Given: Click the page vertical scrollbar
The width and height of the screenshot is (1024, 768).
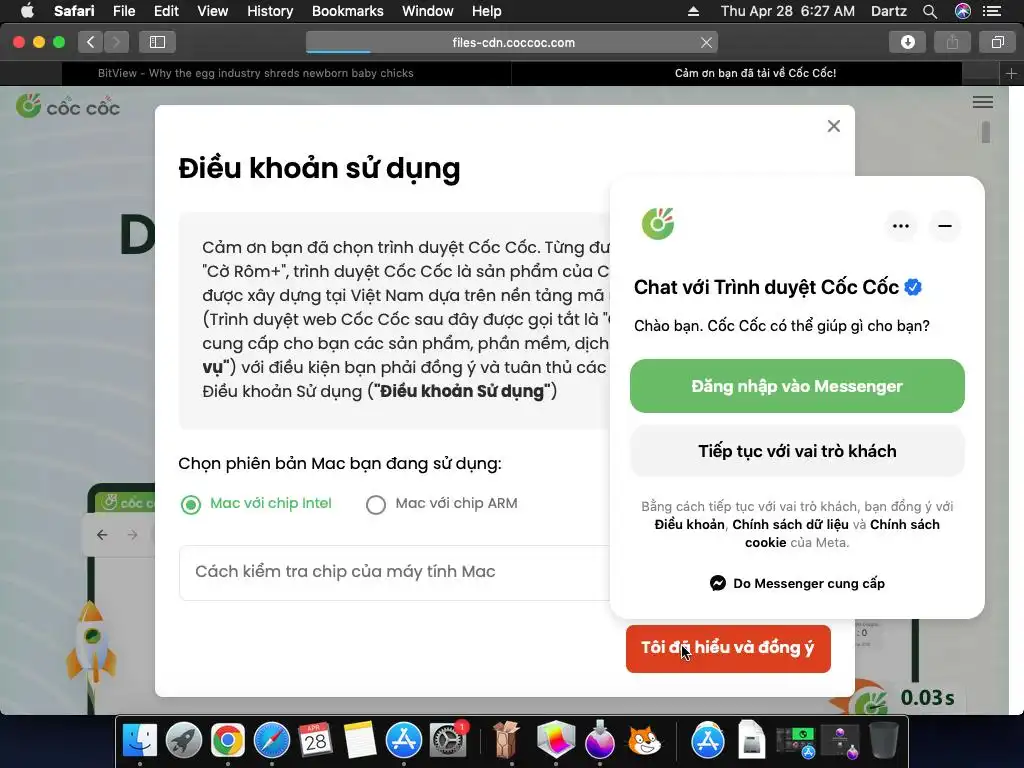Looking at the screenshot, I should pyautogui.click(x=985, y=133).
